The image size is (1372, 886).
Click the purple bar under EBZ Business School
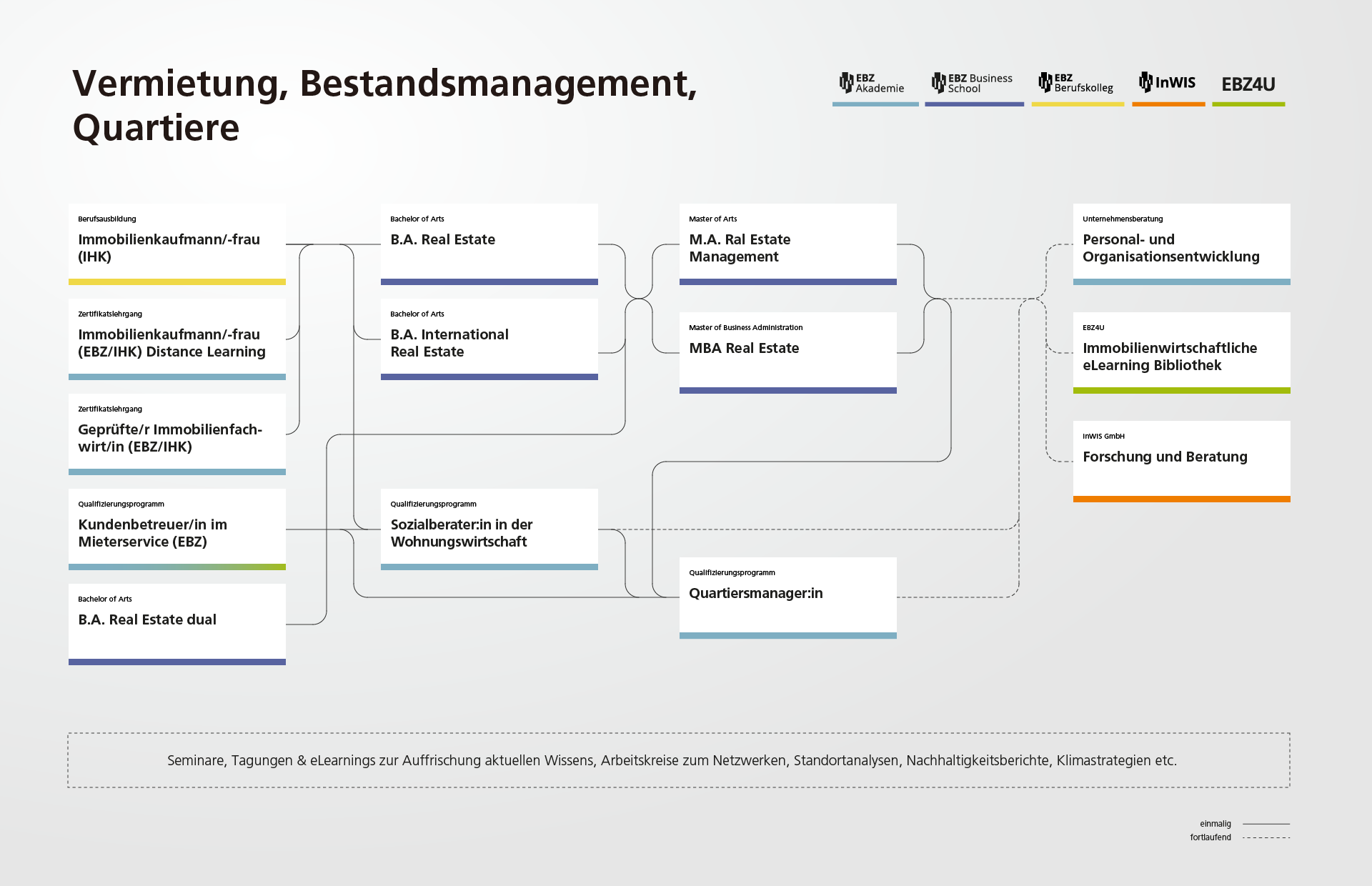point(974,104)
